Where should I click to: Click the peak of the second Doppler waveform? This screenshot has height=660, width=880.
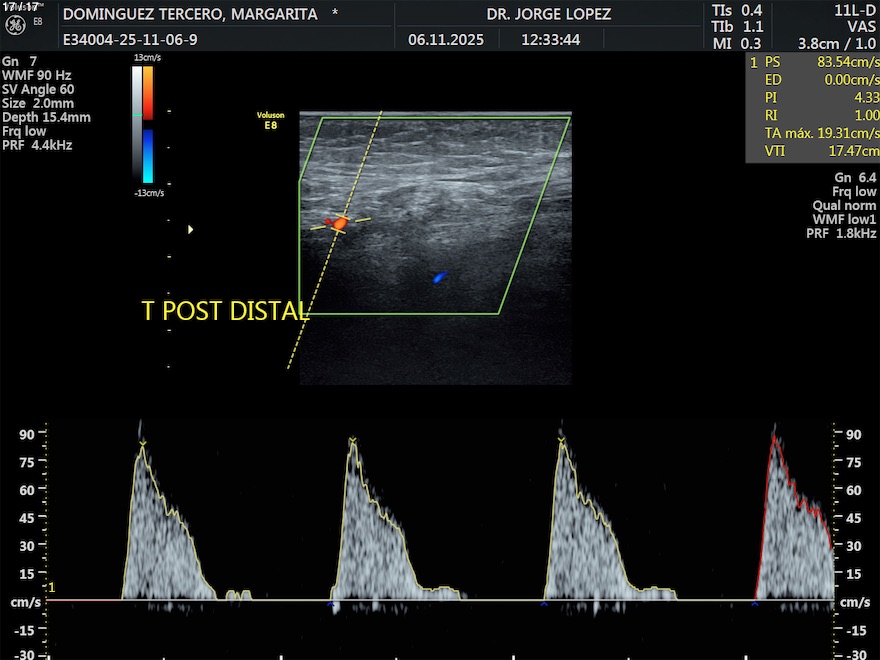[352, 440]
